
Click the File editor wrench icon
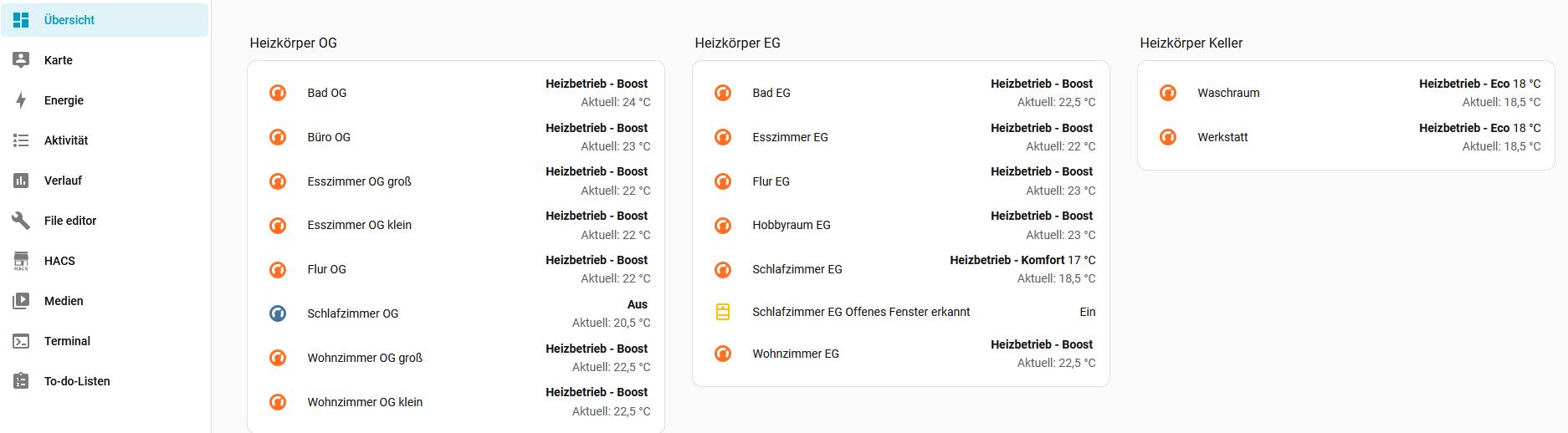[x=21, y=221]
